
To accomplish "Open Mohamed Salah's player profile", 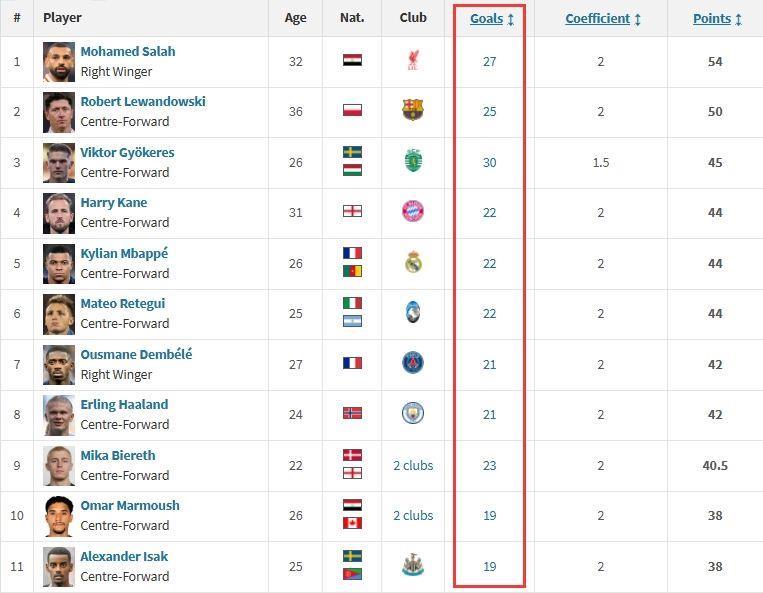I will click(128, 52).
